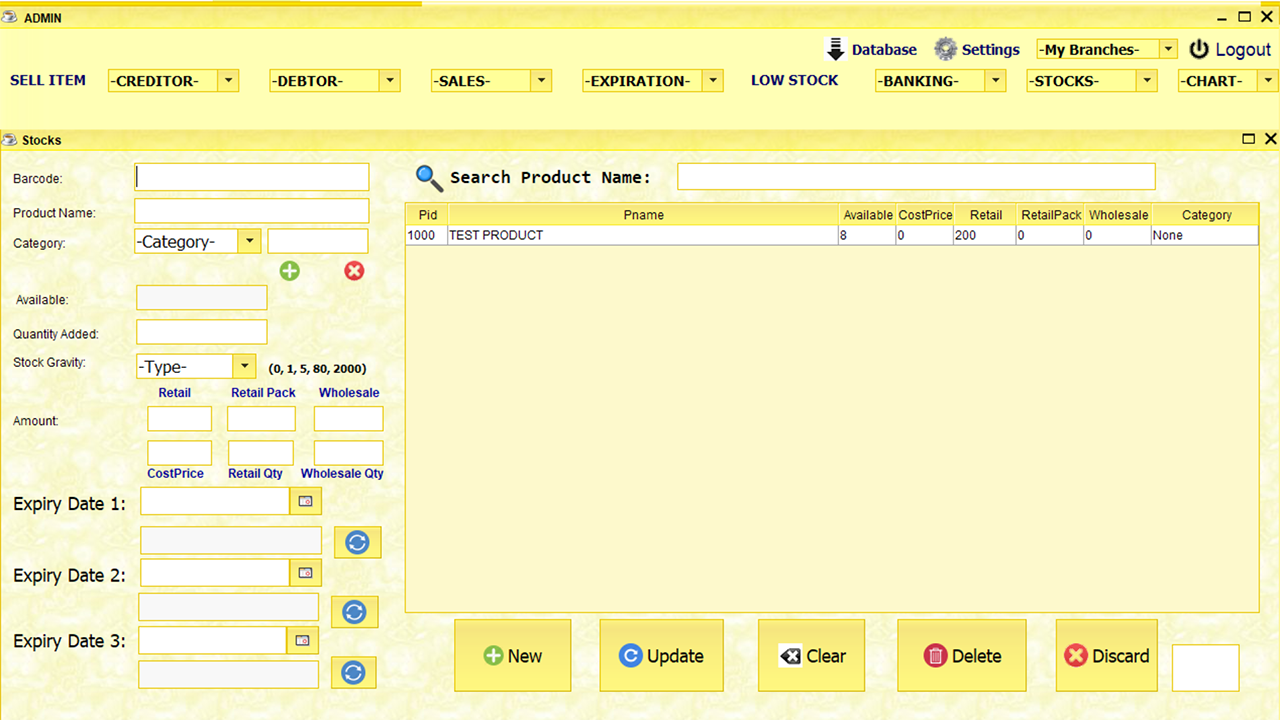Open the calendar picker for Expiry Date 2
Viewport: 1280px width, 720px height.
click(304, 572)
